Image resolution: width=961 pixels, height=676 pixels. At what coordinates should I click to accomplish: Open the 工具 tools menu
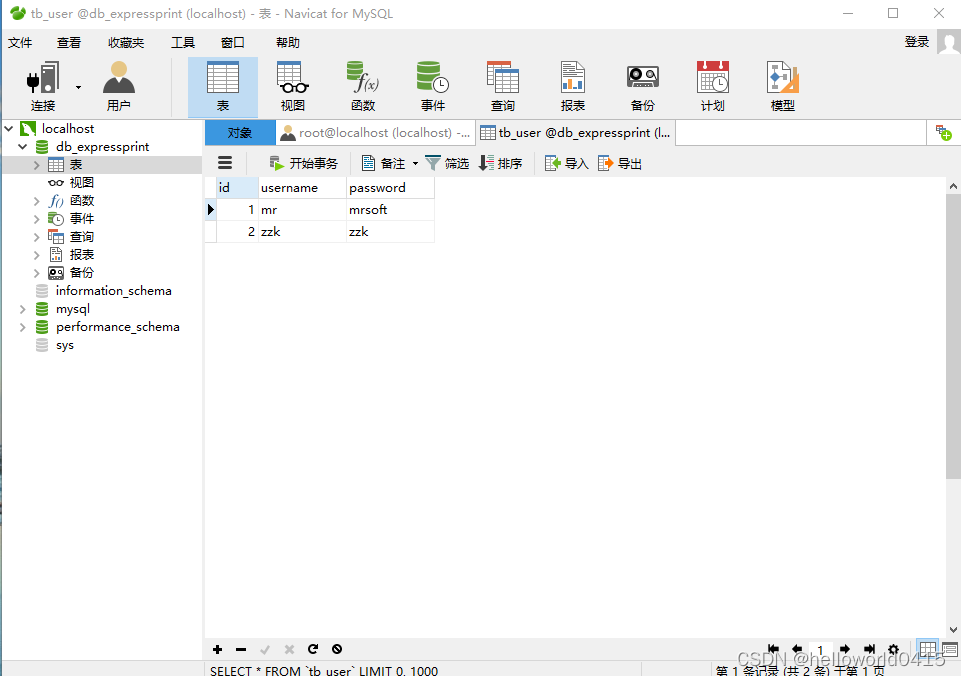183,43
